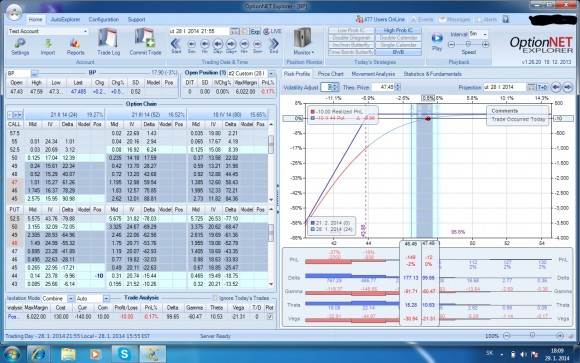Adjust the Volatility Adjust stepper
The height and width of the screenshot is (363, 580).
point(335,87)
